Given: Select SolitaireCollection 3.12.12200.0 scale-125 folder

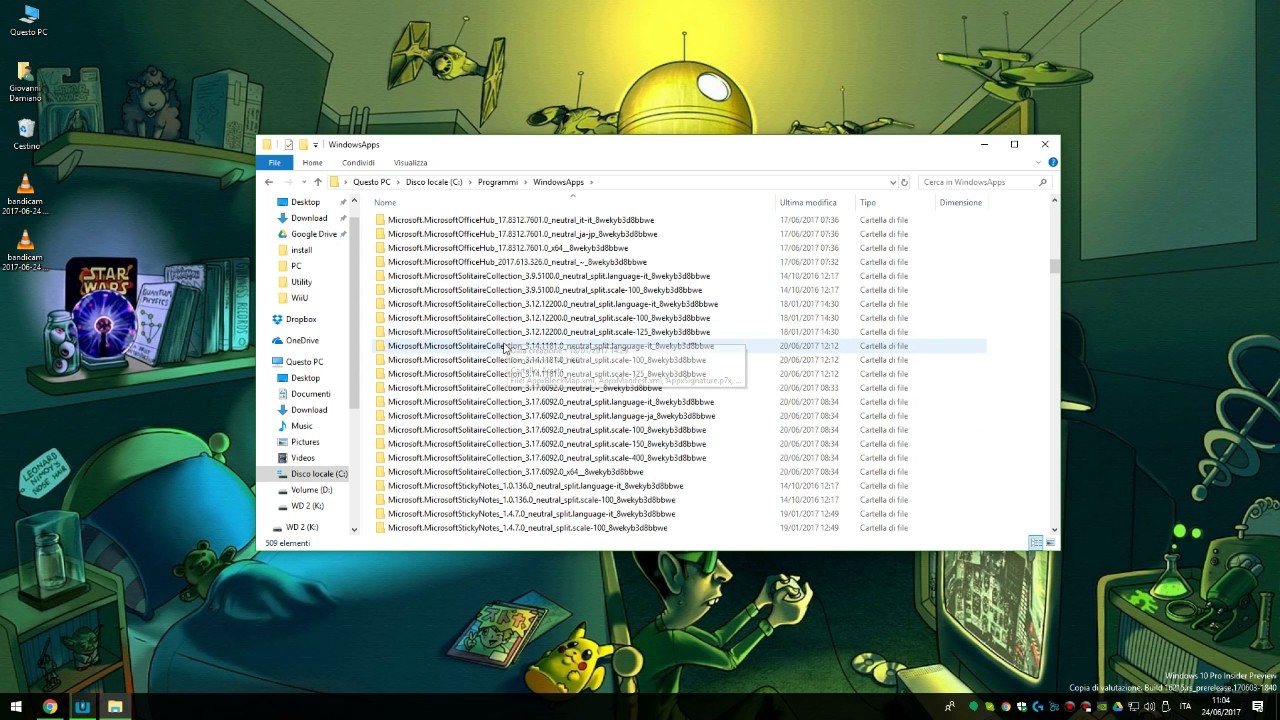Looking at the screenshot, I should pos(548,332).
